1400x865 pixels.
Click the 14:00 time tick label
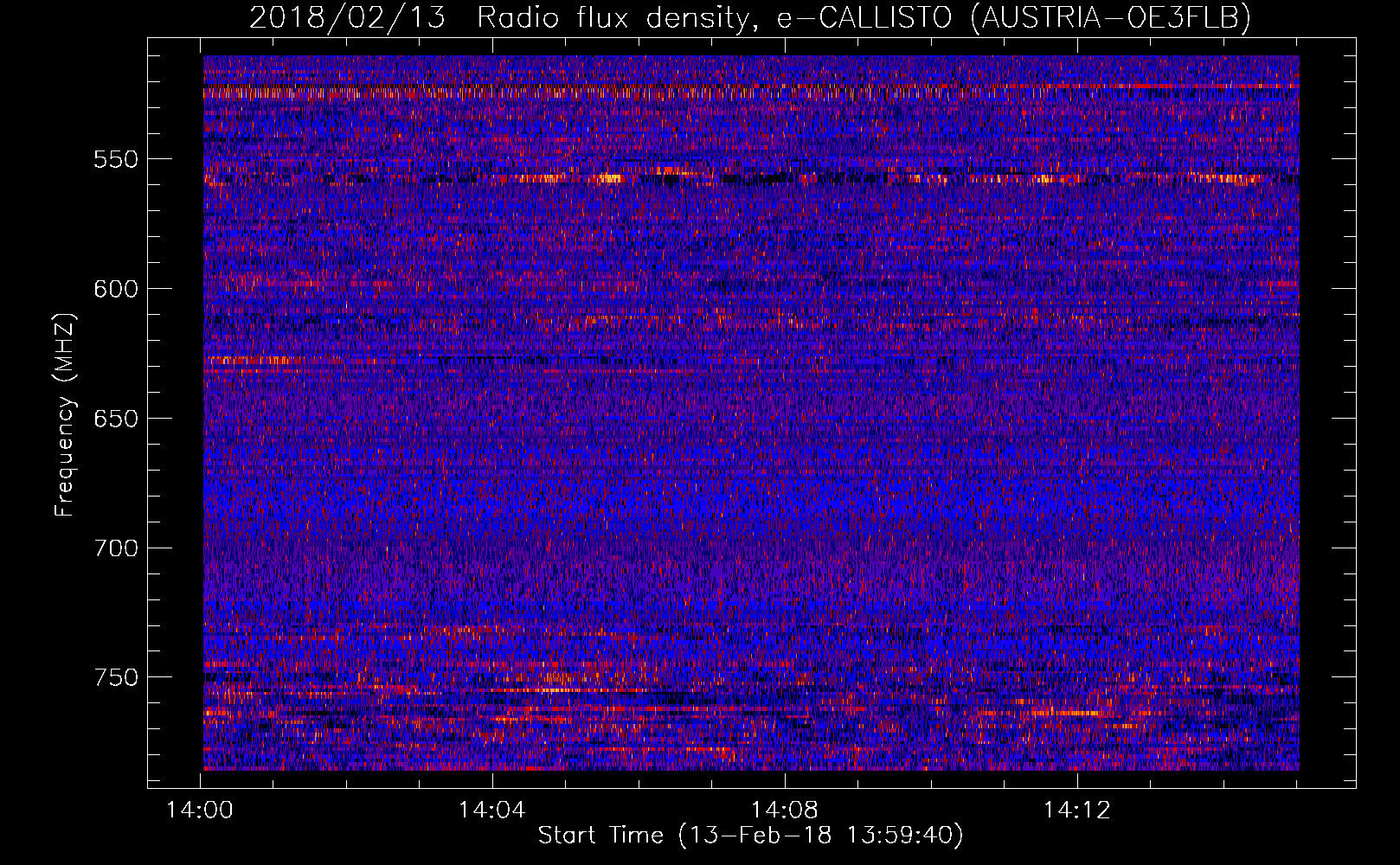(x=200, y=811)
